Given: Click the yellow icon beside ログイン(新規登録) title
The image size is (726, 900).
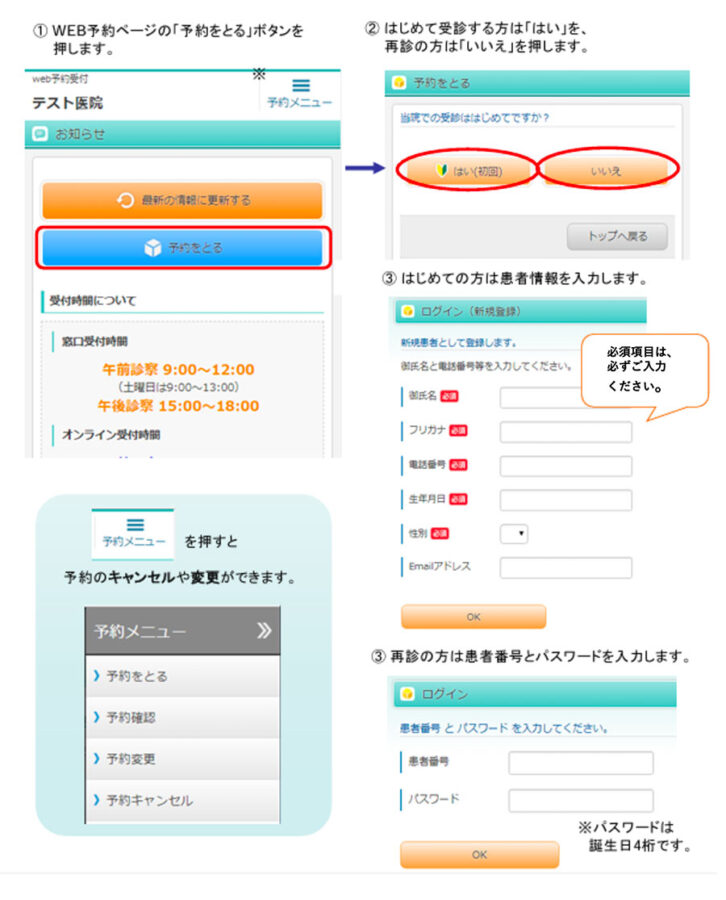Looking at the screenshot, I should pos(408,312).
